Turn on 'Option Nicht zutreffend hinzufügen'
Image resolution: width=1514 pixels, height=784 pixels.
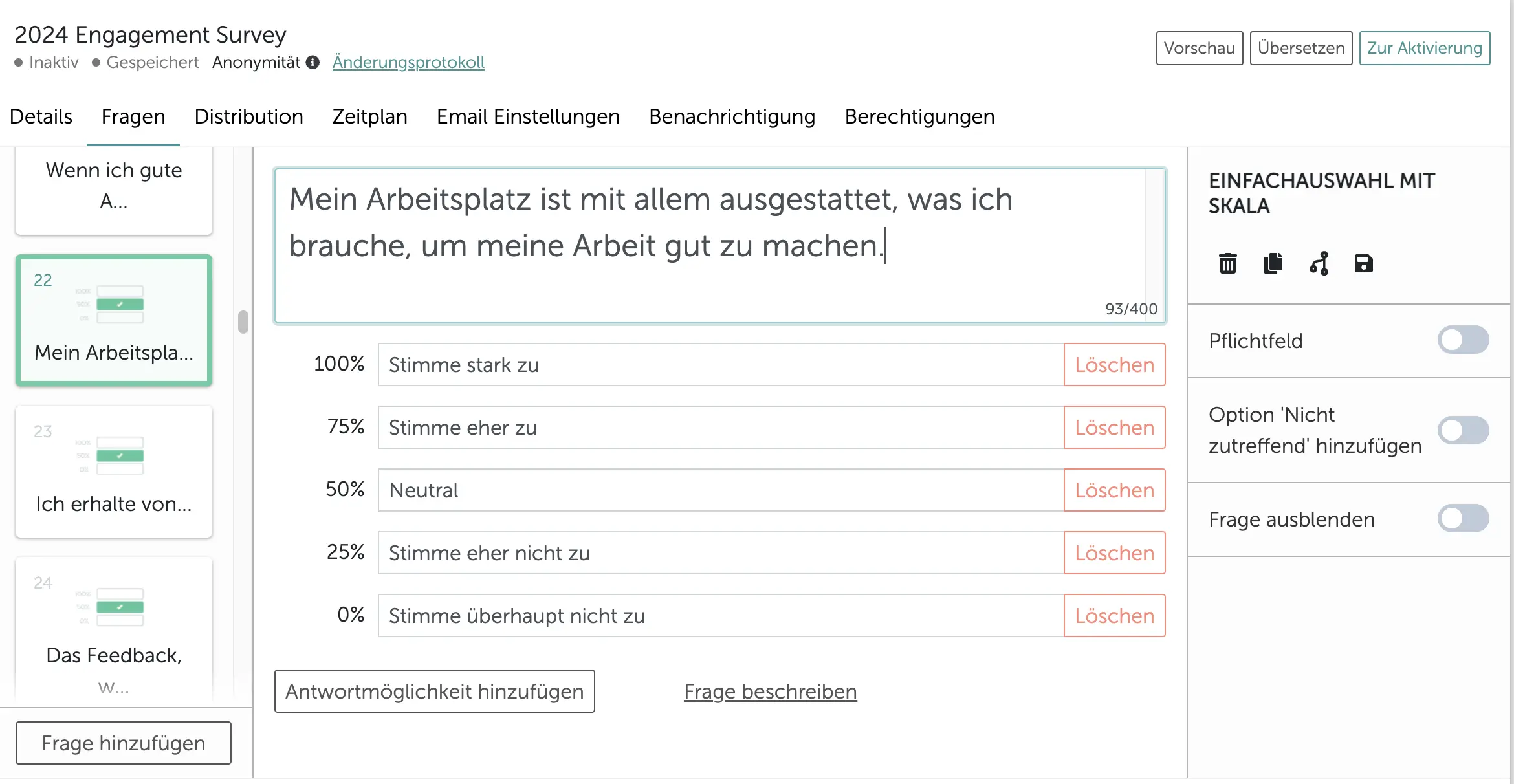(1464, 430)
